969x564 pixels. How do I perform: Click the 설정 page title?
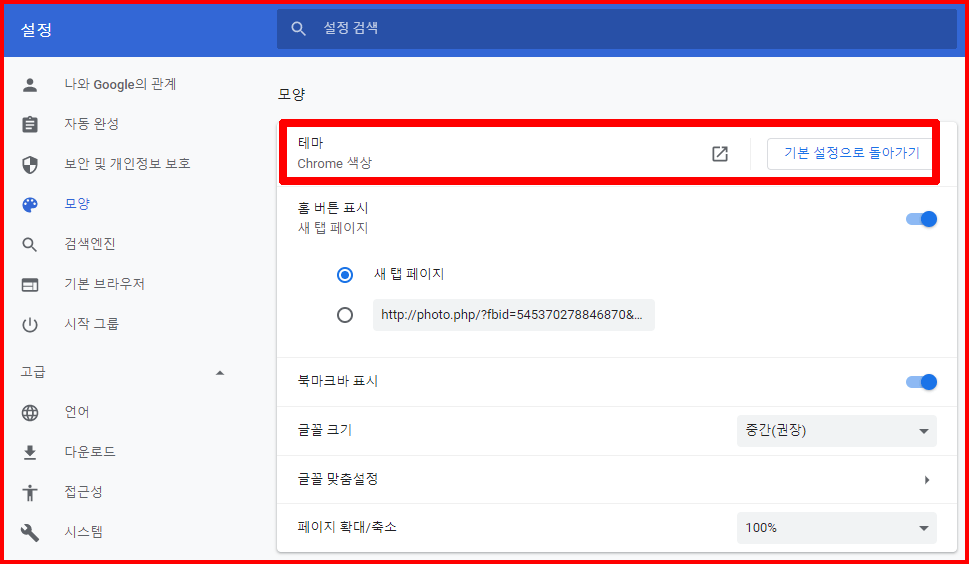[36, 29]
